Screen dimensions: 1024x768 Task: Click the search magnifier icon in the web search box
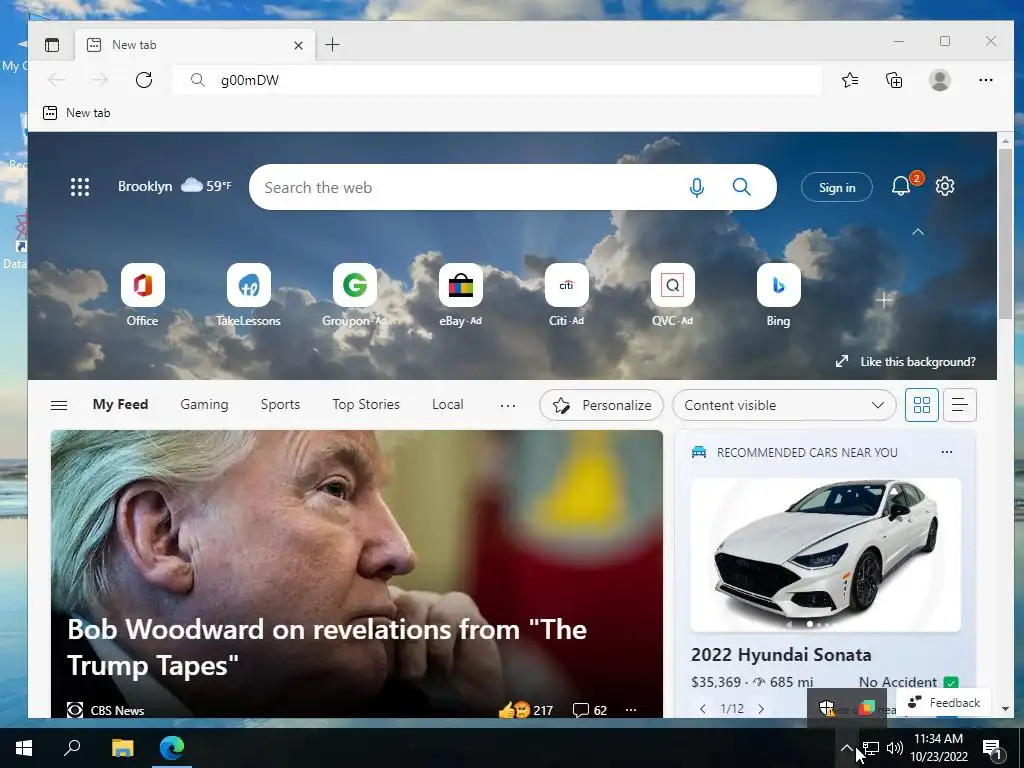(x=741, y=187)
